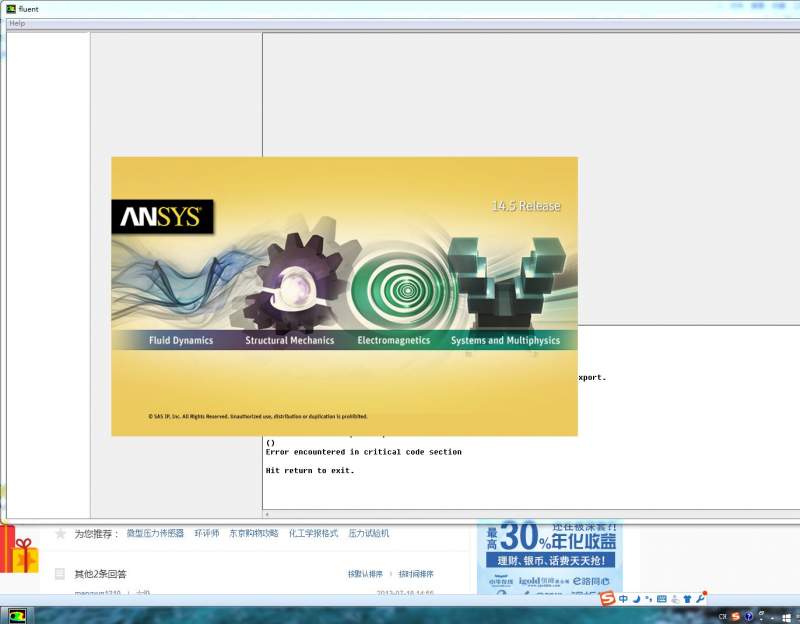
Task: Toggle the moon half-width icon on IME toolbar
Action: (x=636, y=599)
